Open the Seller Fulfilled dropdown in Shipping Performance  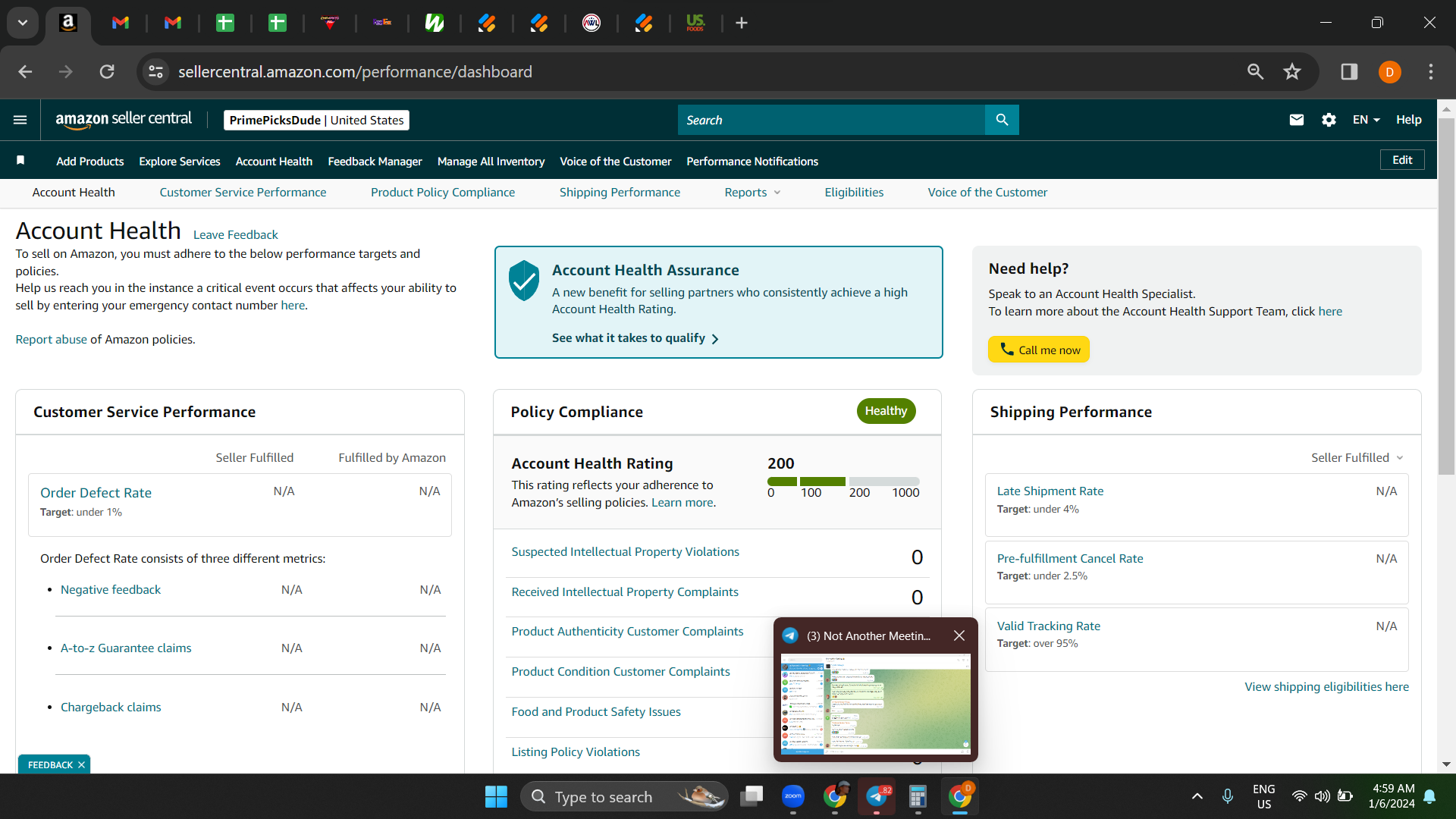[x=1357, y=457]
